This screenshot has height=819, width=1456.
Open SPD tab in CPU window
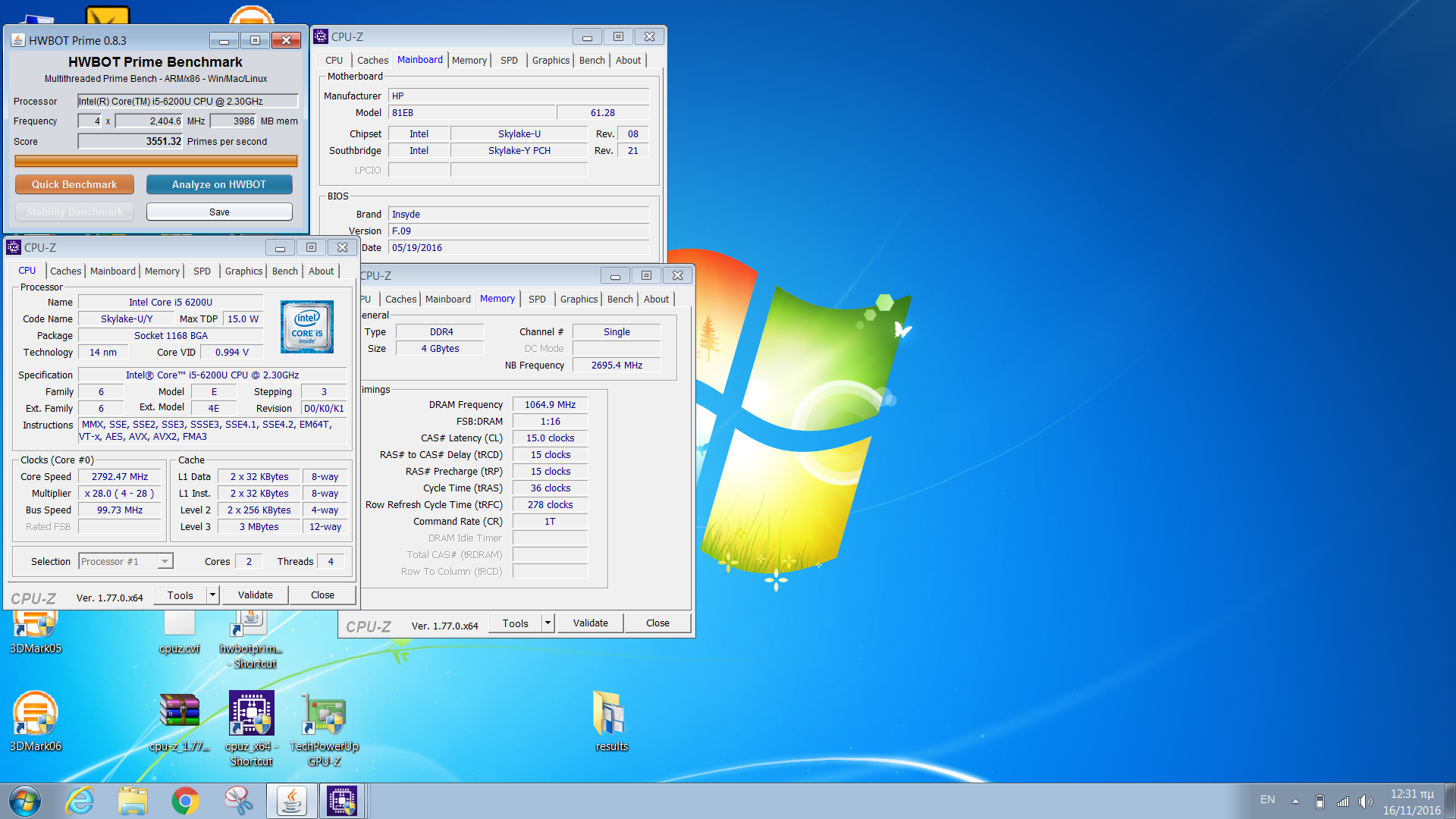tap(202, 271)
